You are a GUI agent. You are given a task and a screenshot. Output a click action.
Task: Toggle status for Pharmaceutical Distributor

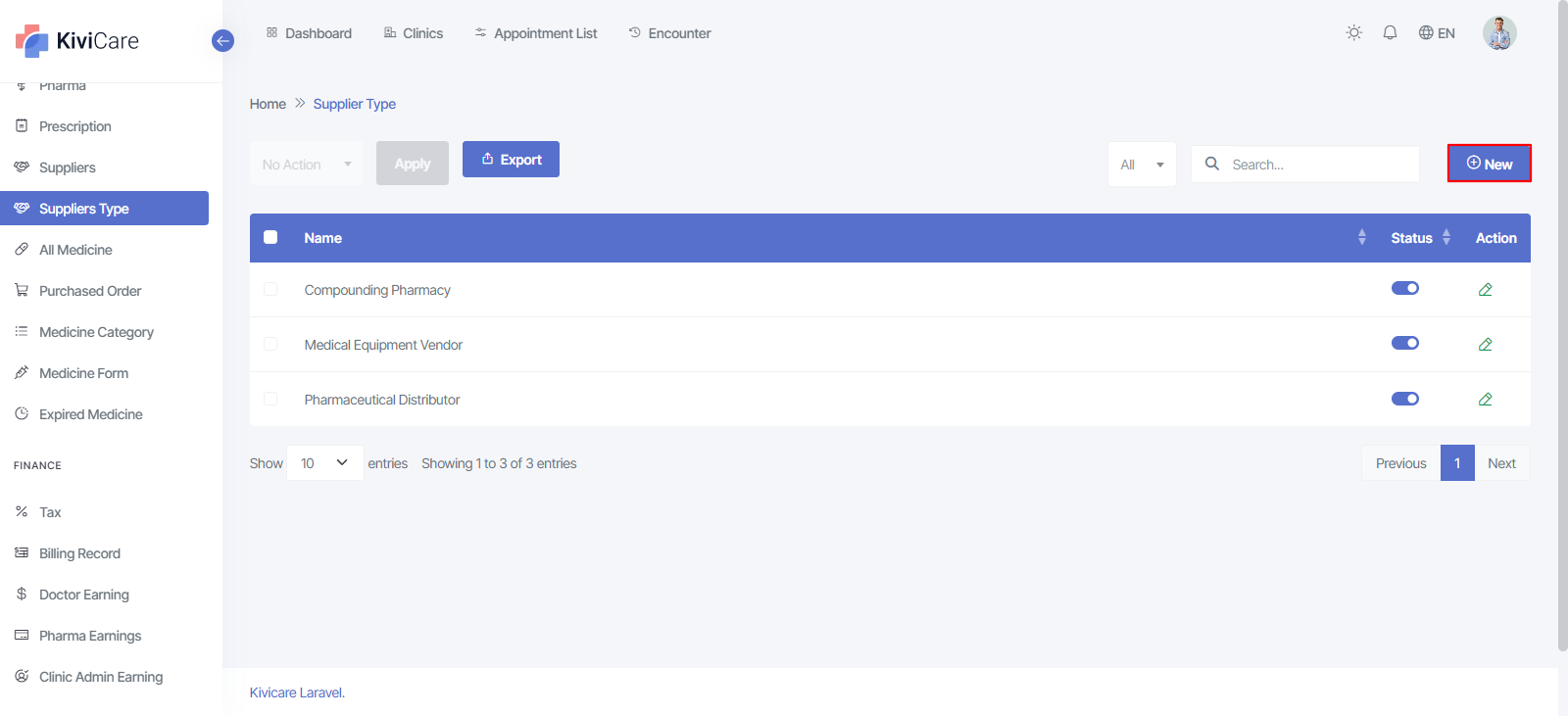[1404, 399]
